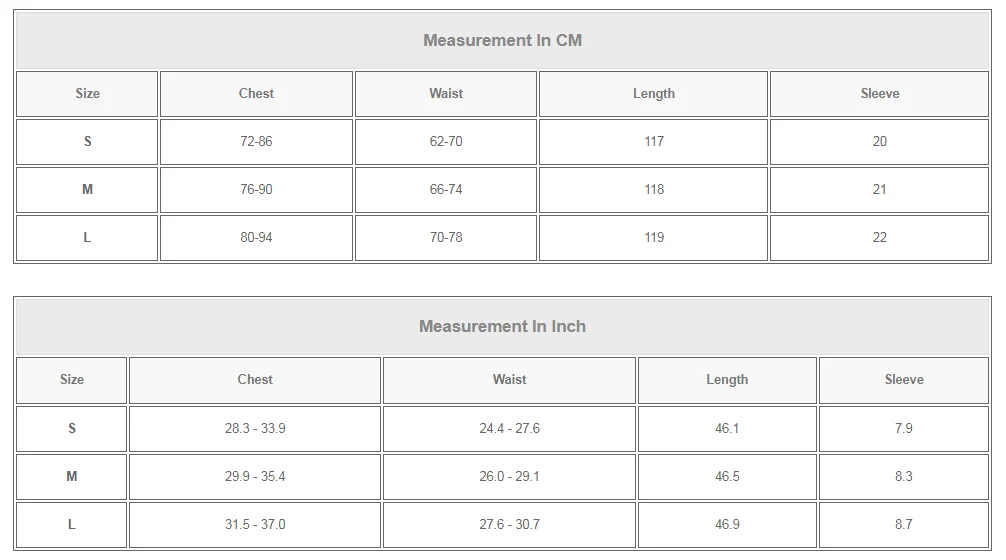Click the chest value 31.5 - 37.0 cell
This screenshot has width=1006, height=560.
pyautogui.click(x=255, y=525)
